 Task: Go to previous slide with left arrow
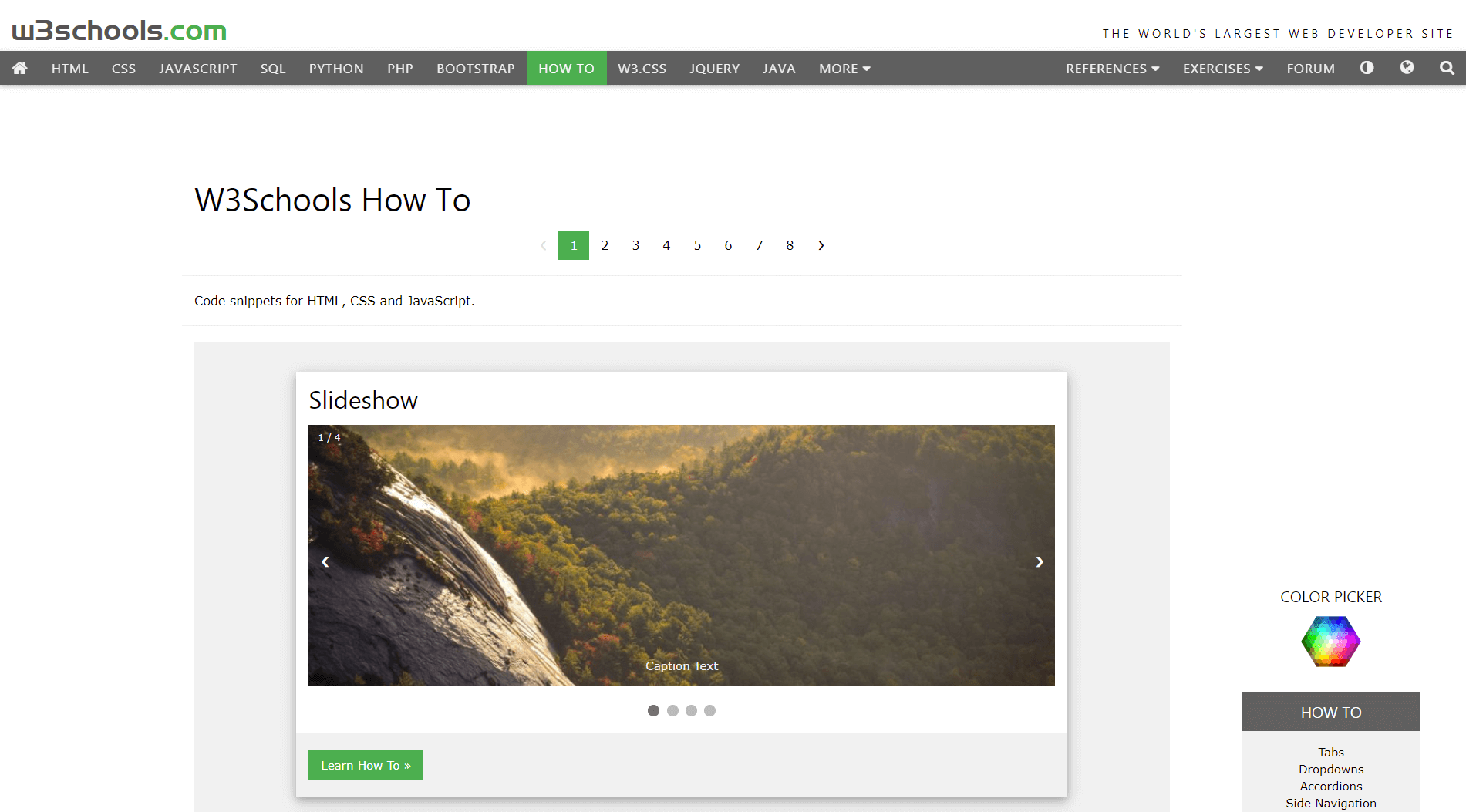point(325,561)
